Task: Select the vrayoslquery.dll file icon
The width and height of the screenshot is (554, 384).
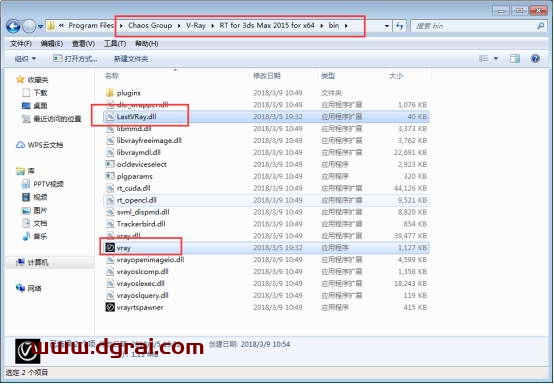Action: [110, 295]
